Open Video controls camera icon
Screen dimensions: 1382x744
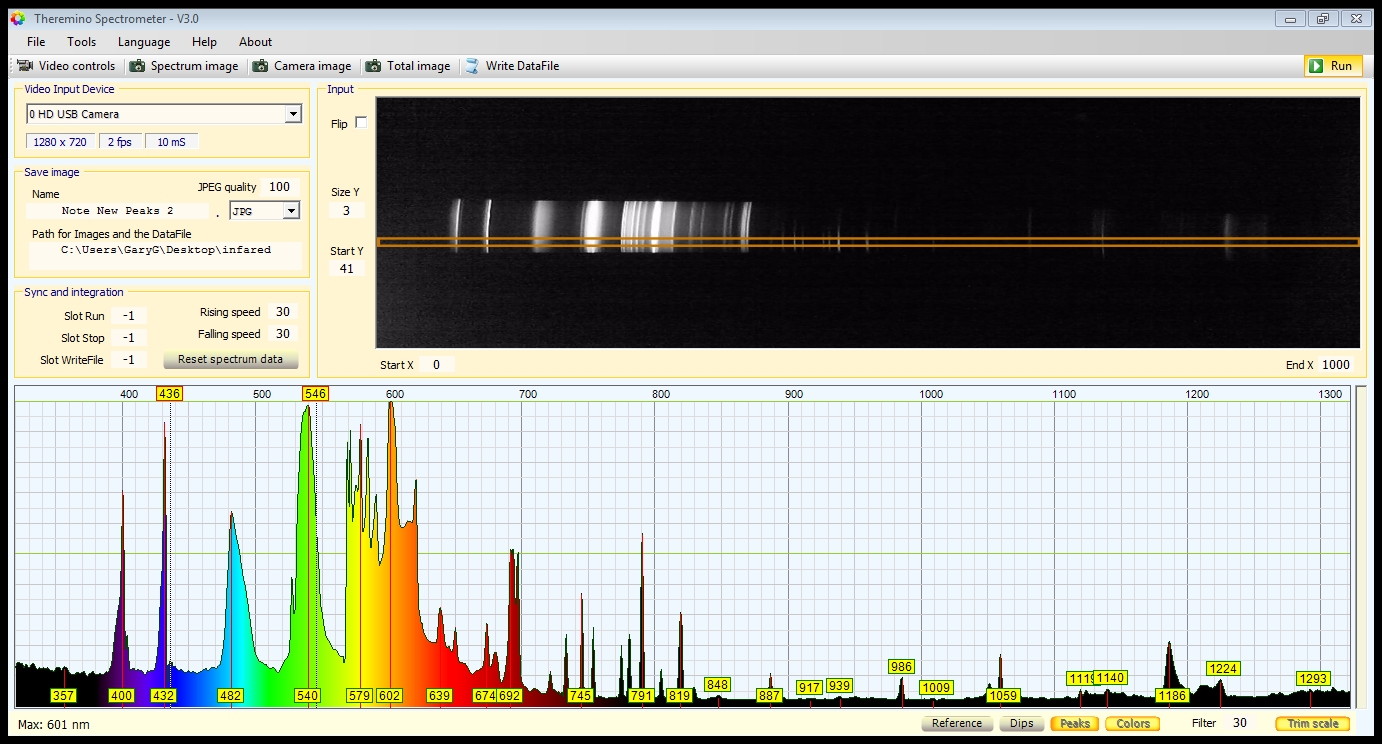25,66
